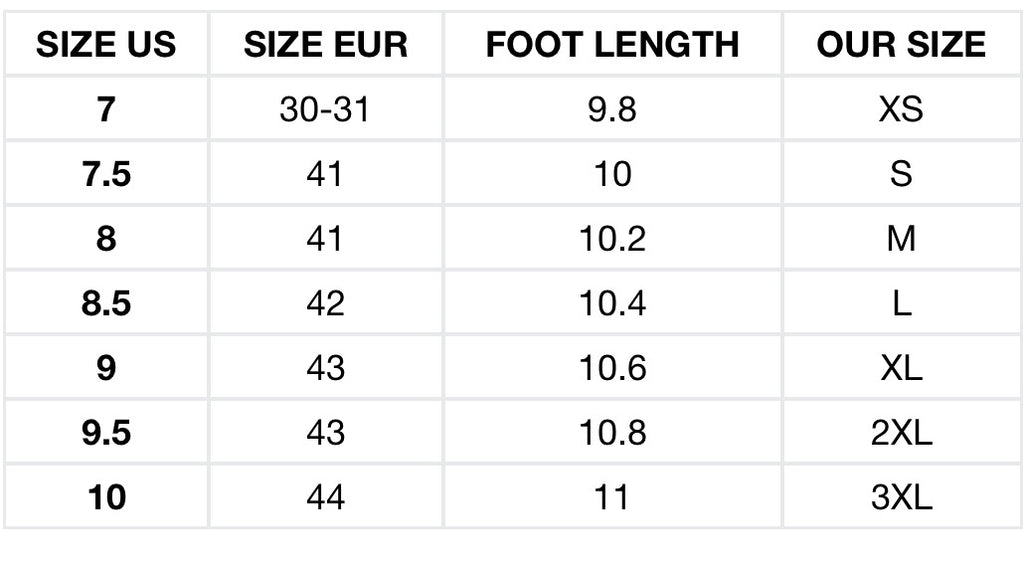Select the US size 7 cell
The width and height of the screenshot is (1024, 571).
(x=106, y=108)
